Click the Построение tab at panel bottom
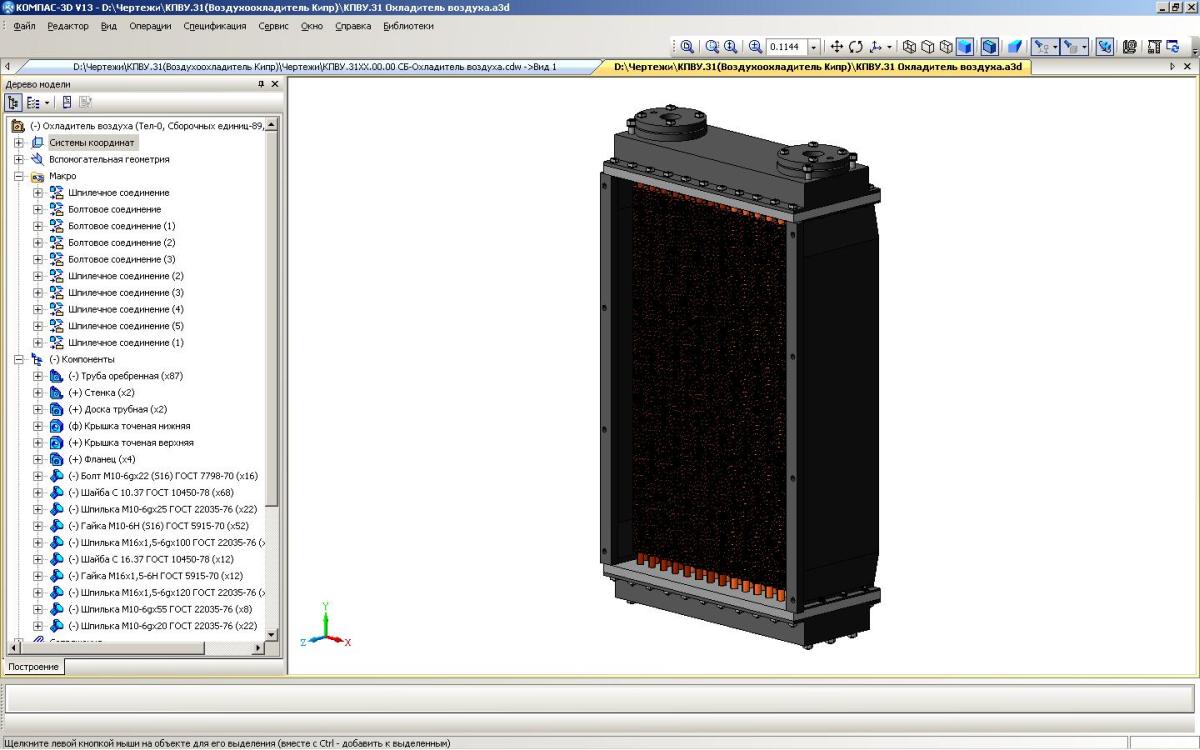This screenshot has width=1200, height=750. [x=34, y=666]
